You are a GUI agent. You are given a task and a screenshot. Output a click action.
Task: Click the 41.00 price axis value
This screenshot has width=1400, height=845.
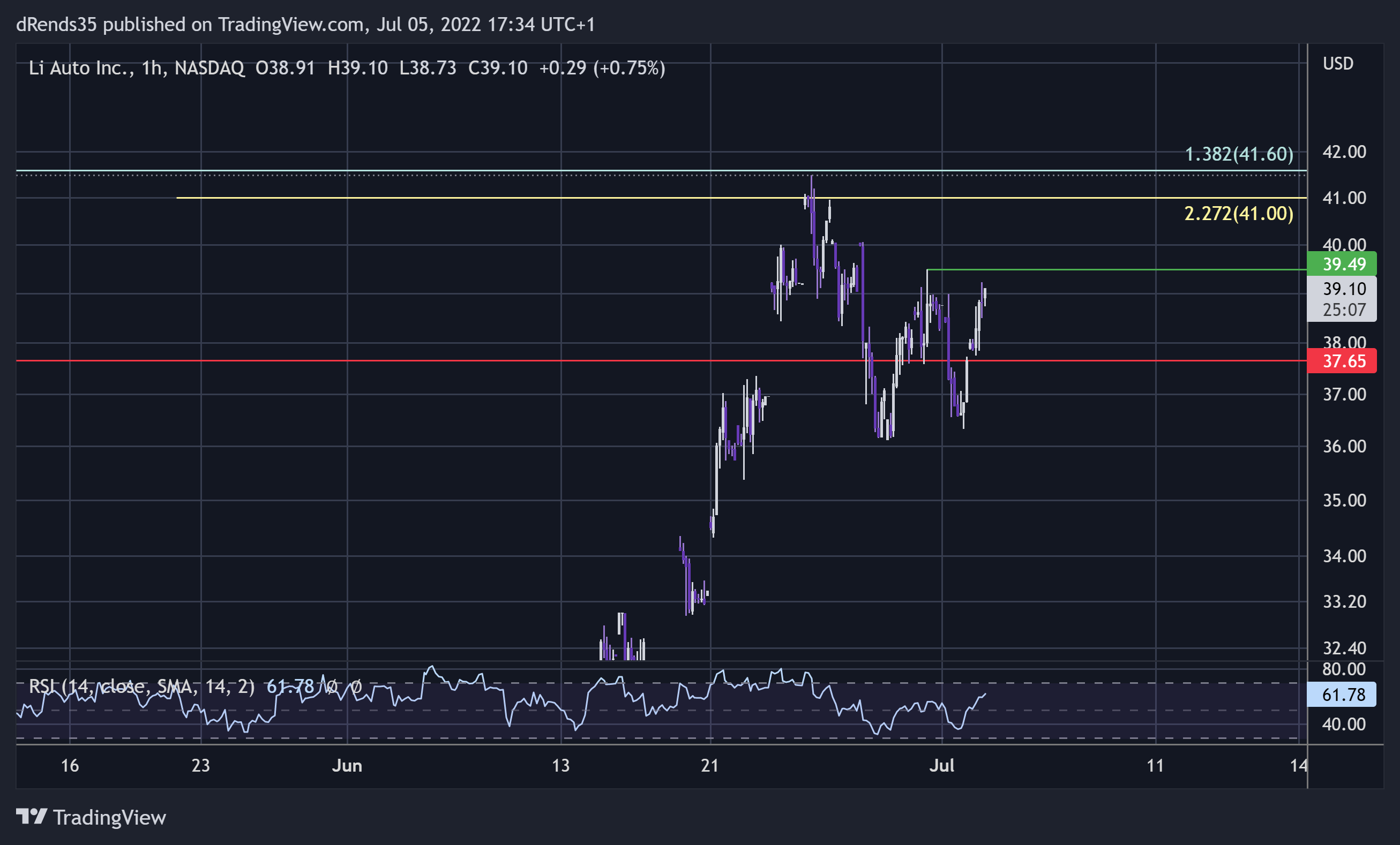click(x=1344, y=198)
